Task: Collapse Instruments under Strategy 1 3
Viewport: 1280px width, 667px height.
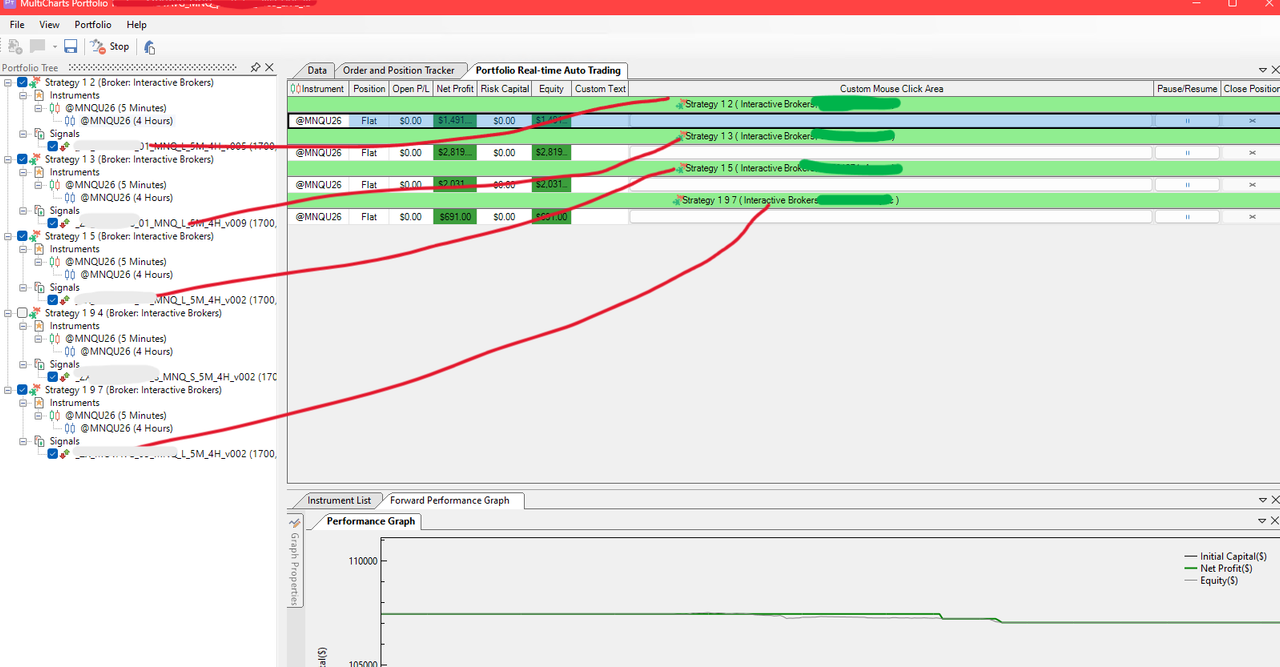Action: coord(24,172)
